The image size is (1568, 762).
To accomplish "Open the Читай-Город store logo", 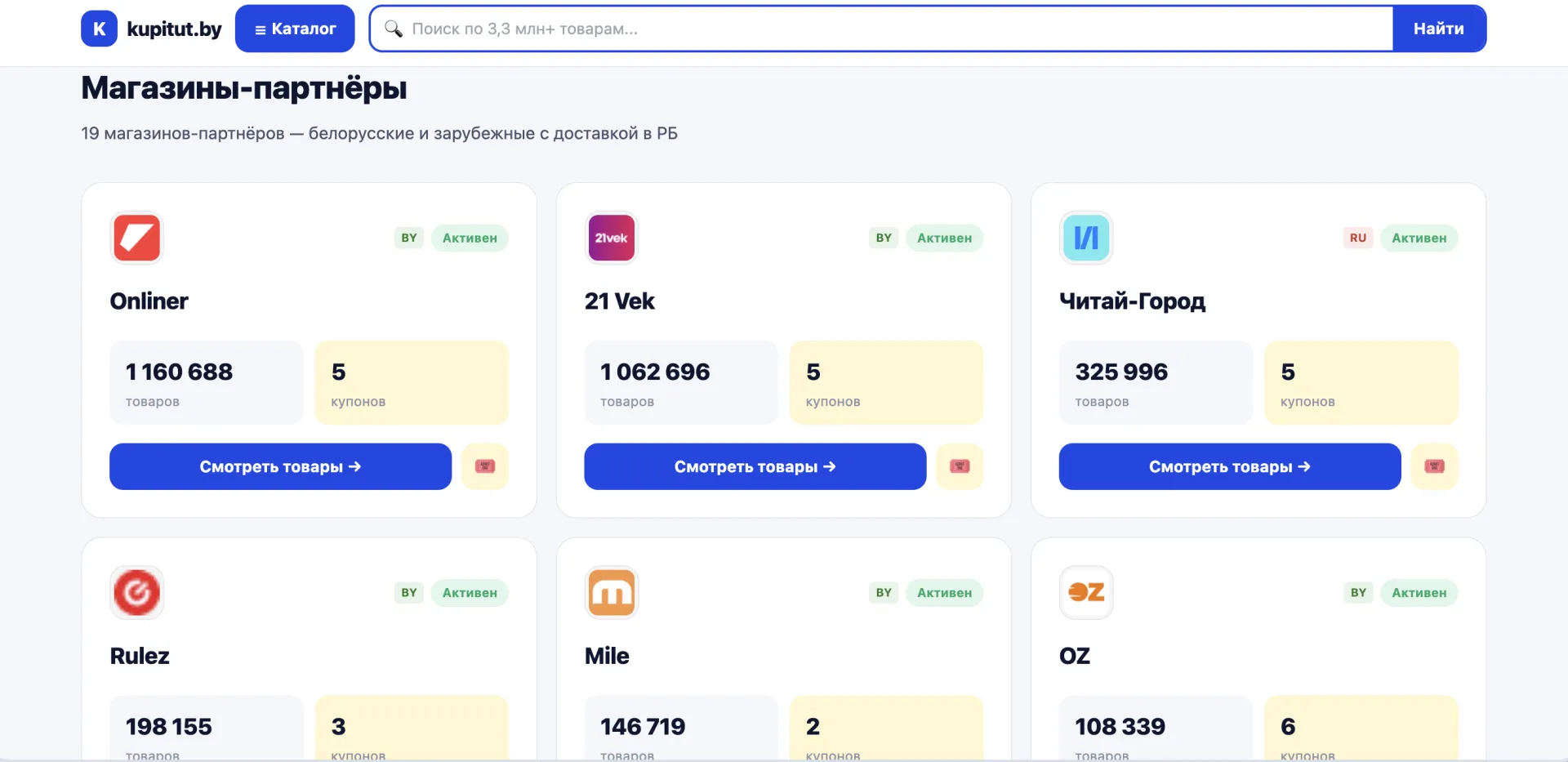I will (1086, 238).
